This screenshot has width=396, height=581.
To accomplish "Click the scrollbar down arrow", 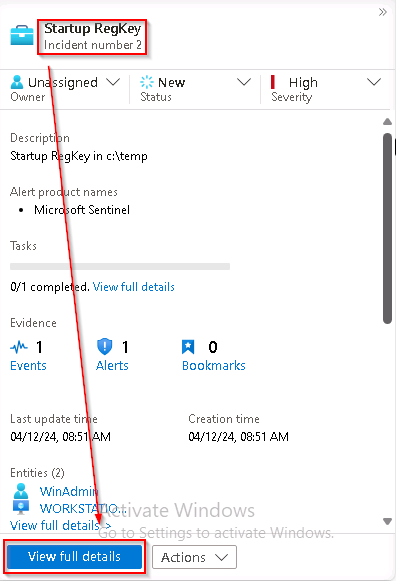I will point(387,521).
